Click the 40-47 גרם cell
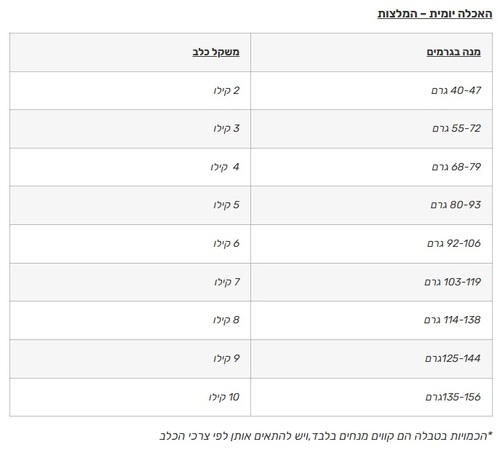500x450 pixels. coord(371,90)
